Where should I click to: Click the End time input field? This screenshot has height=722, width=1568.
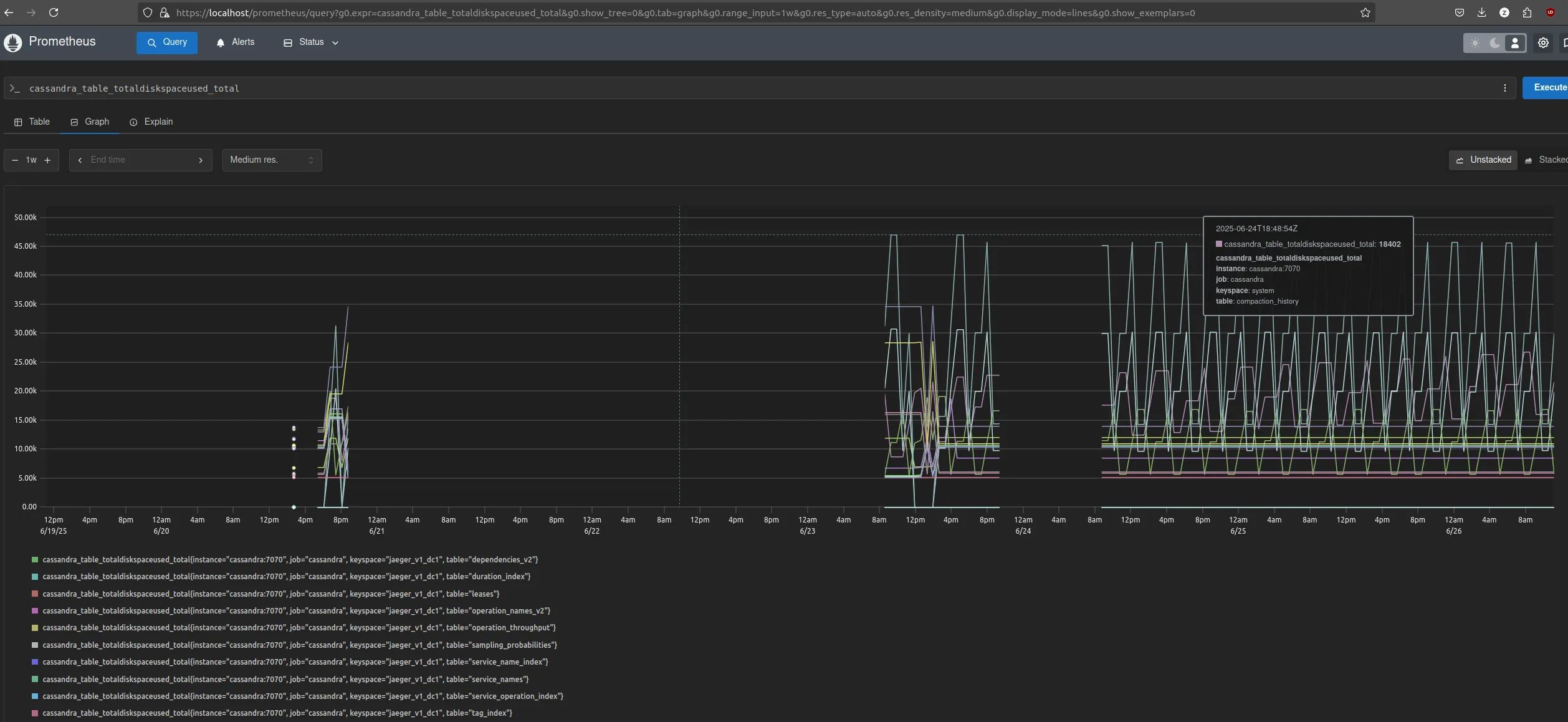[x=140, y=160]
